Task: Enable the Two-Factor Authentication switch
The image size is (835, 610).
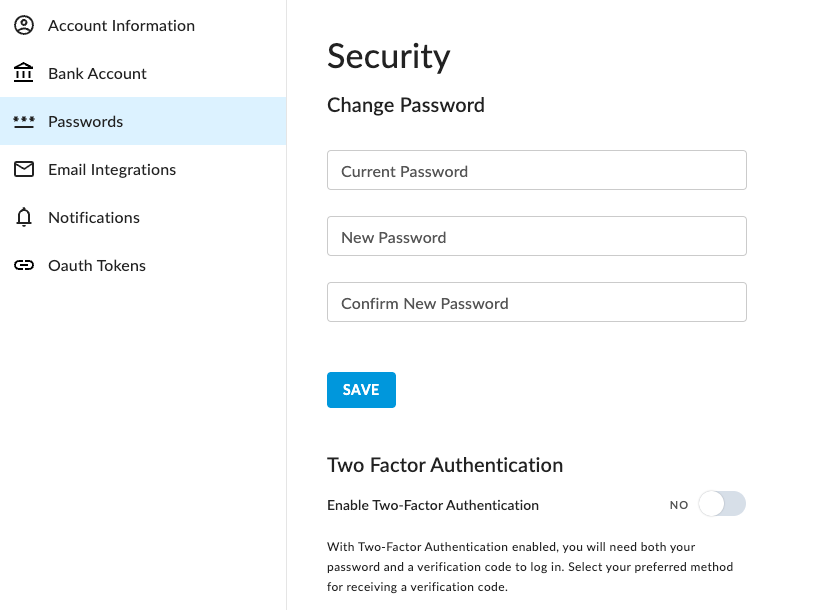Action: tap(721, 505)
